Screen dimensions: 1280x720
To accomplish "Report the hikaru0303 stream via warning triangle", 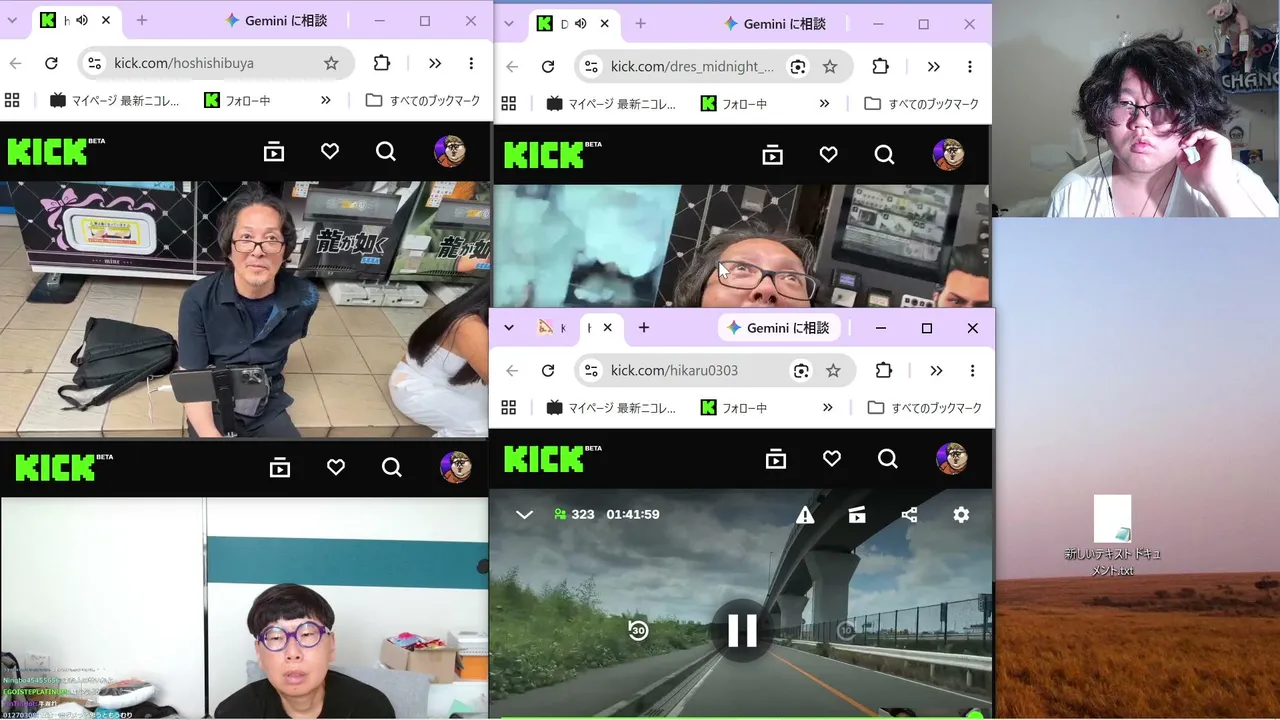I will [x=805, y=514].
